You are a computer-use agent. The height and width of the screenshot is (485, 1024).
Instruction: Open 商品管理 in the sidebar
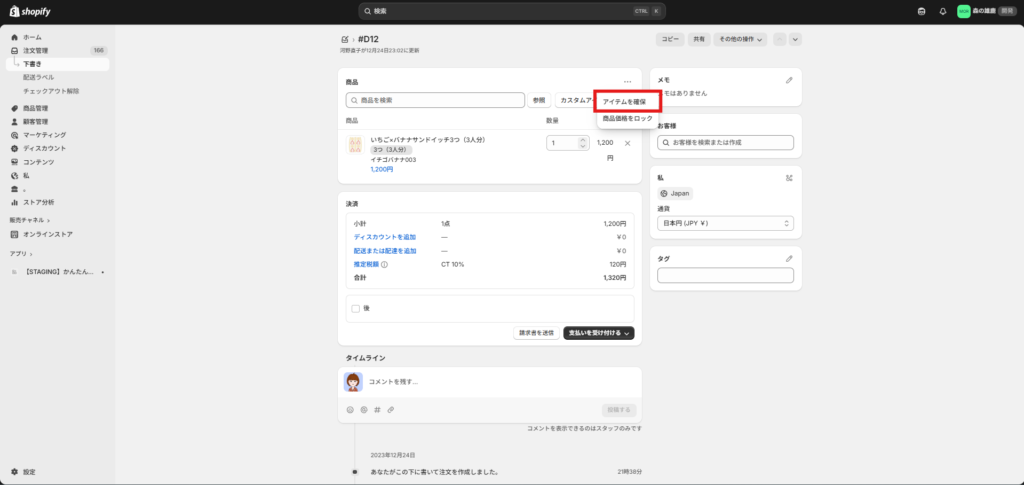[36, 108]
